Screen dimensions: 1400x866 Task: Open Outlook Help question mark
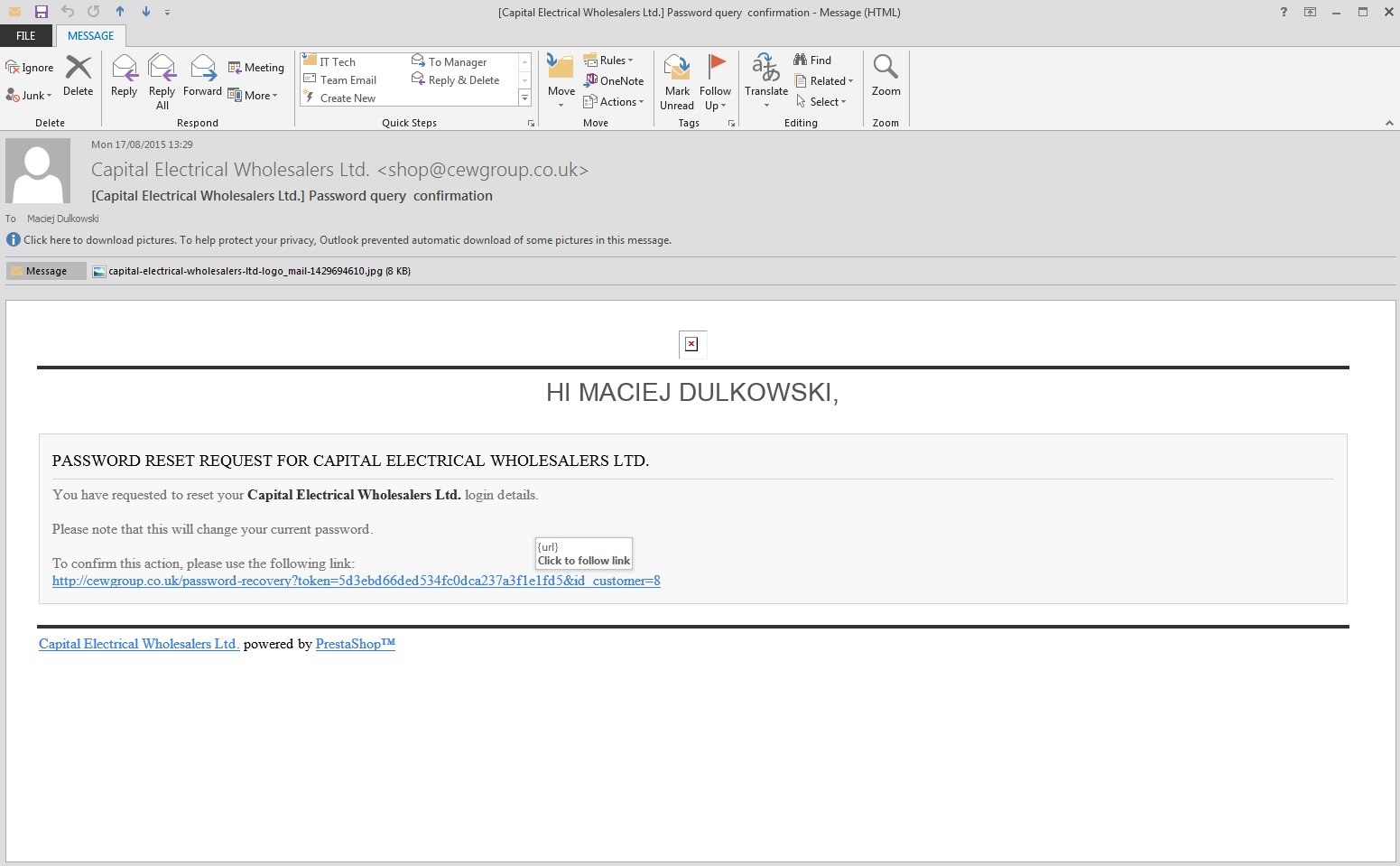(1284, 12)
